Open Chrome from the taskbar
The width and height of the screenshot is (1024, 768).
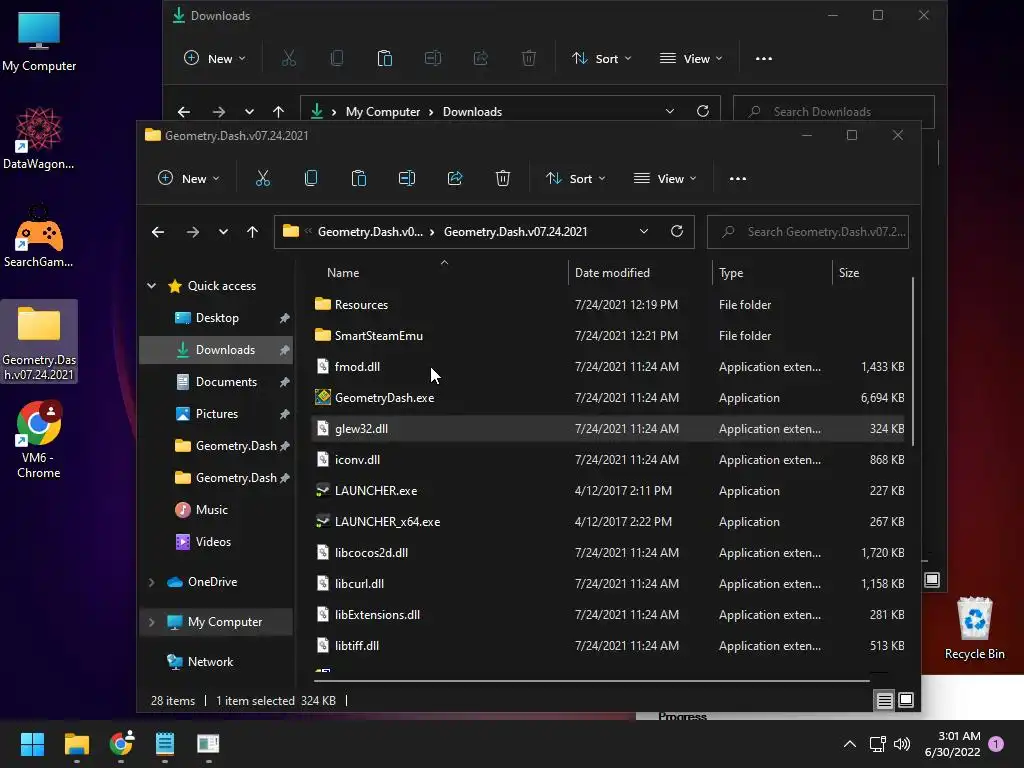click(x=121, y=744)
